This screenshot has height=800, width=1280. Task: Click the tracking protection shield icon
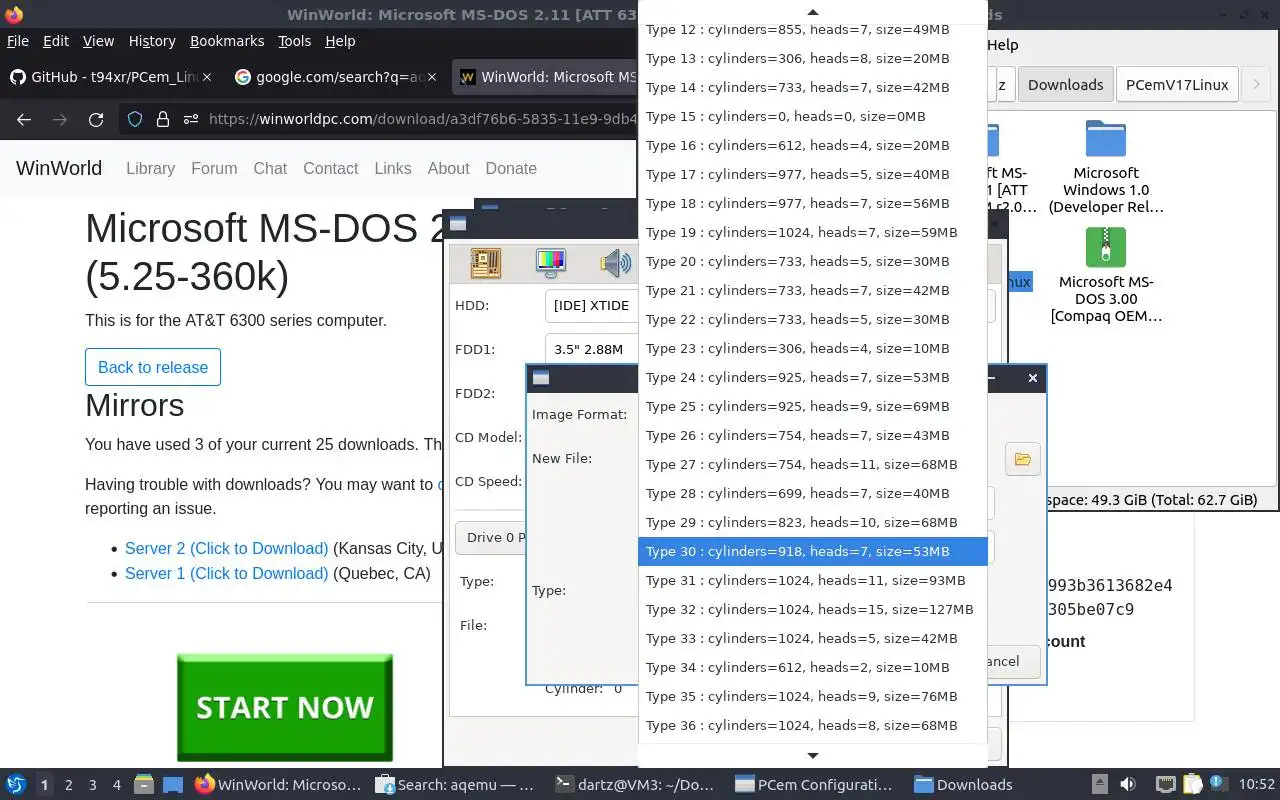point(135,119)
